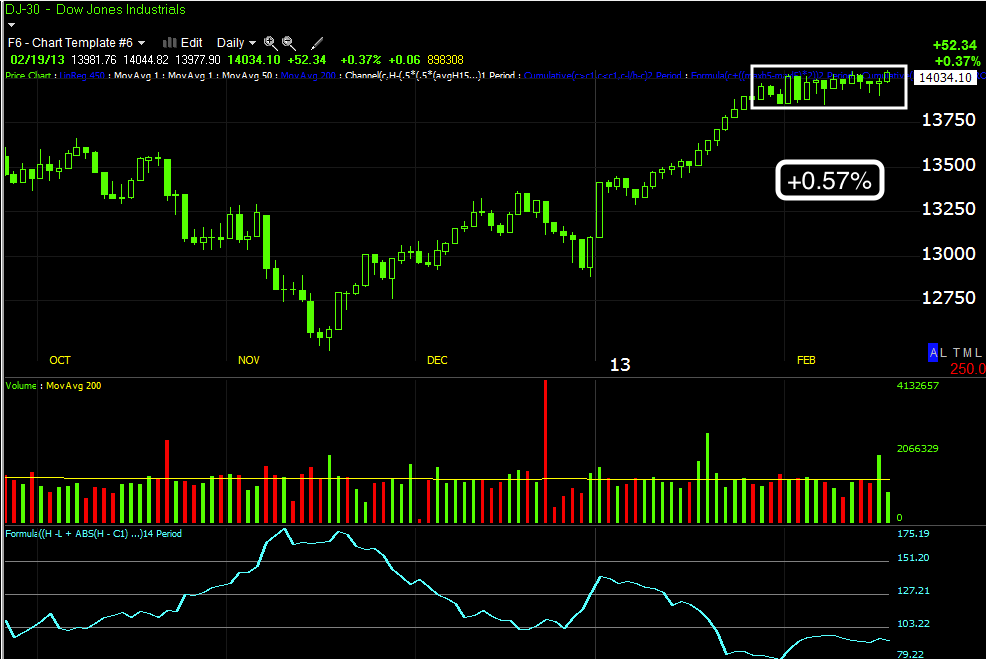Click the DJ-30 - Dow Jones Industrials title
The height and width of the screenshot is (659, 986).
pos(95,9)
